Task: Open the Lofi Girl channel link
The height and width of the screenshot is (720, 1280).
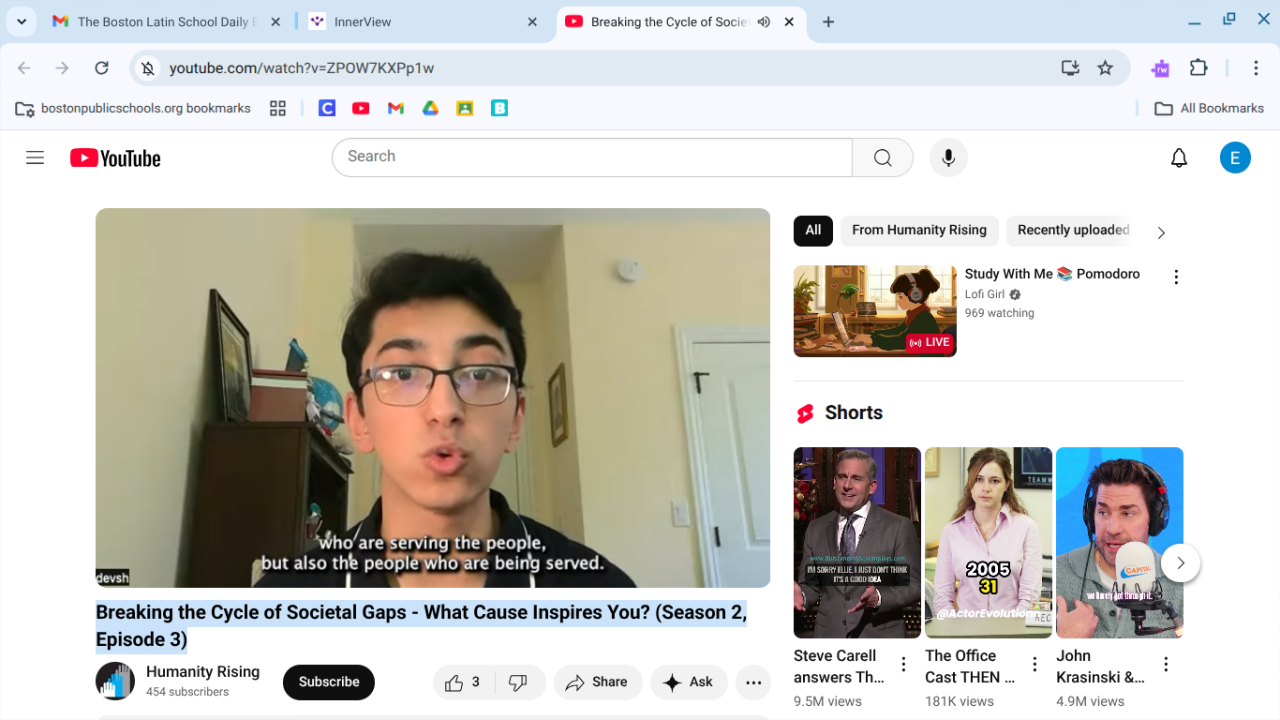Action: (x=985, y=294)
